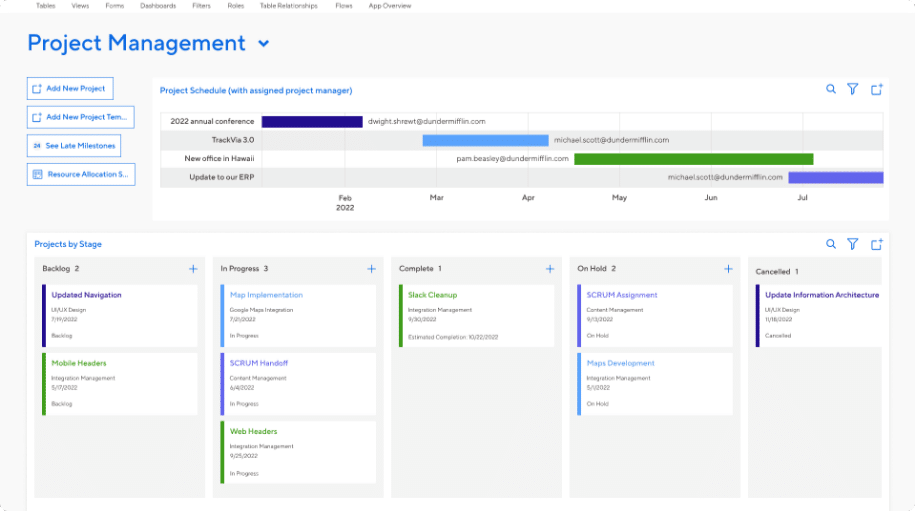Expand the Project Management title dropdown
Screen dimensions: 915x511
264,43
